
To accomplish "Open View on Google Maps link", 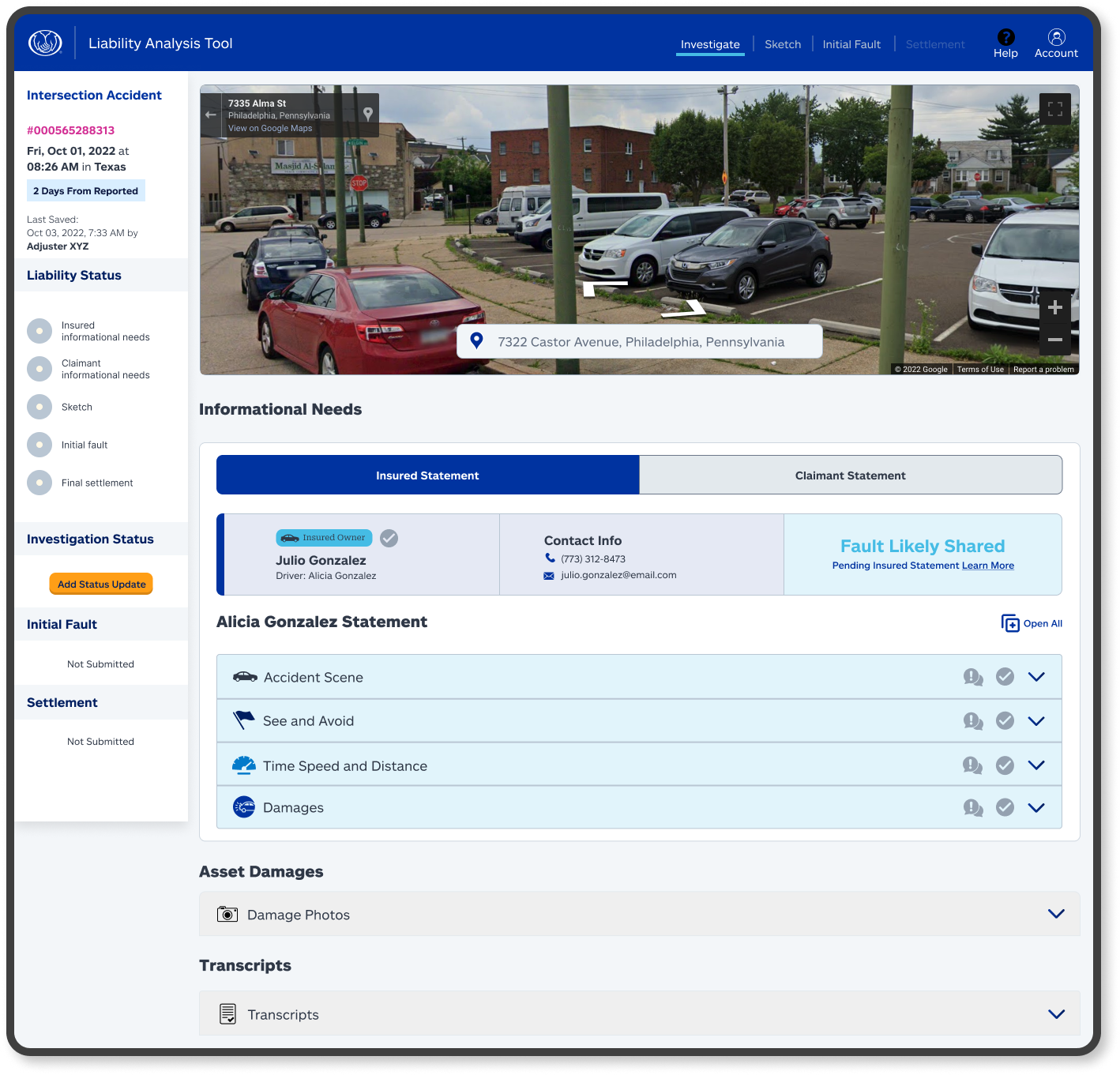I will click(270, 128).
